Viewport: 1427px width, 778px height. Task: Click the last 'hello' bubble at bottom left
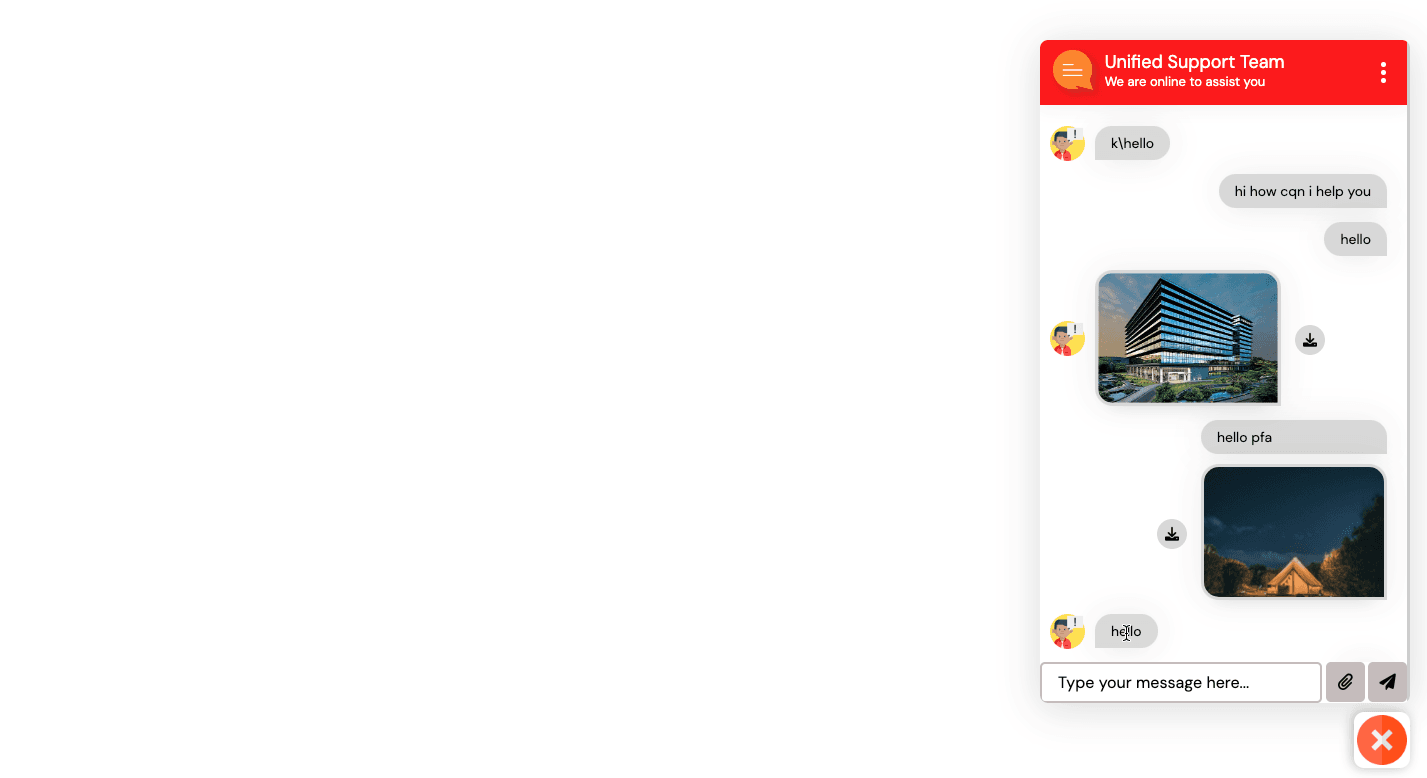1126,631
